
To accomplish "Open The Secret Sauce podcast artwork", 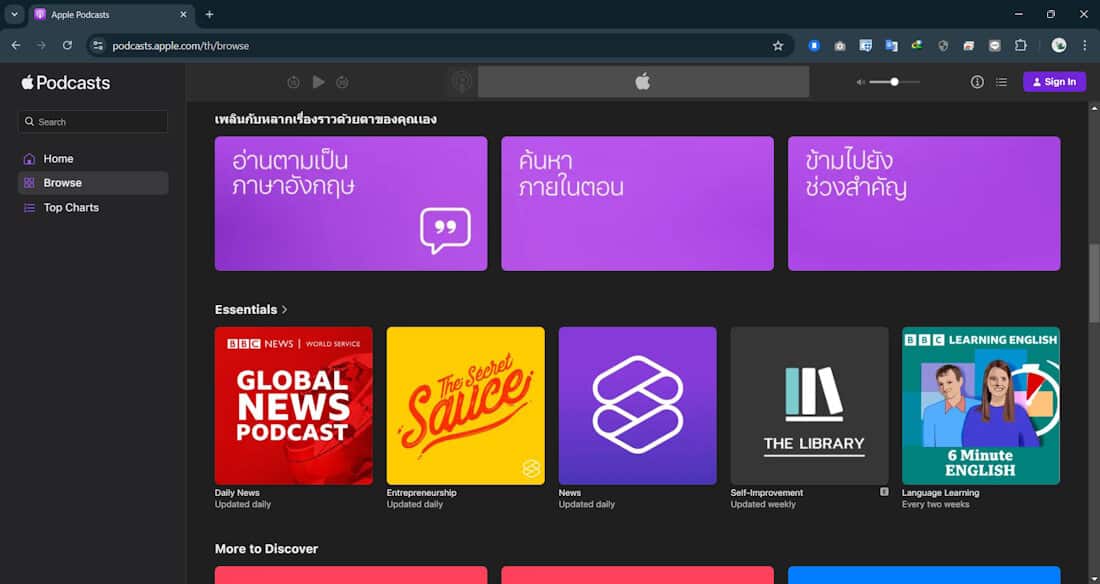I will click(x=465, y=405).
